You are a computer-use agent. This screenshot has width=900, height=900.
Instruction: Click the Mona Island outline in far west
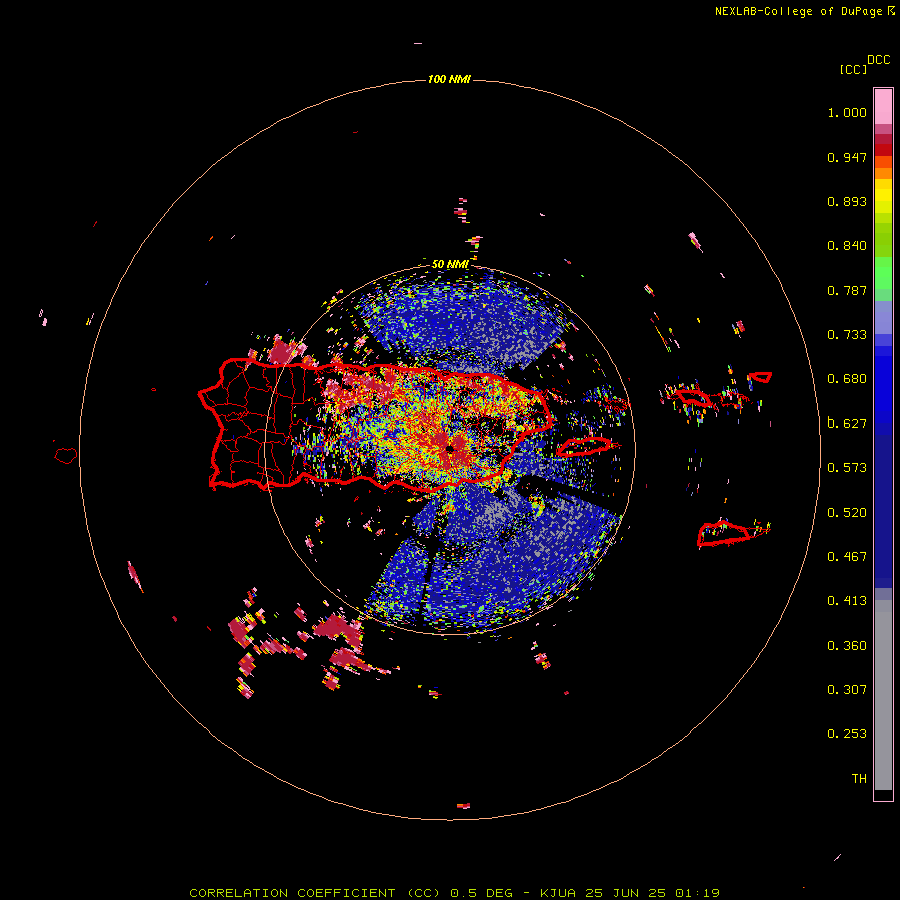pyautogui.click(x=66, y=456)
